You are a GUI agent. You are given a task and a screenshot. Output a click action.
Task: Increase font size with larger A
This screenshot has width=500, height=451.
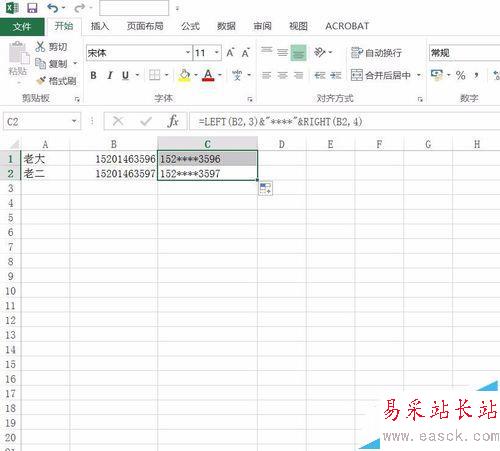click(230, 53)
